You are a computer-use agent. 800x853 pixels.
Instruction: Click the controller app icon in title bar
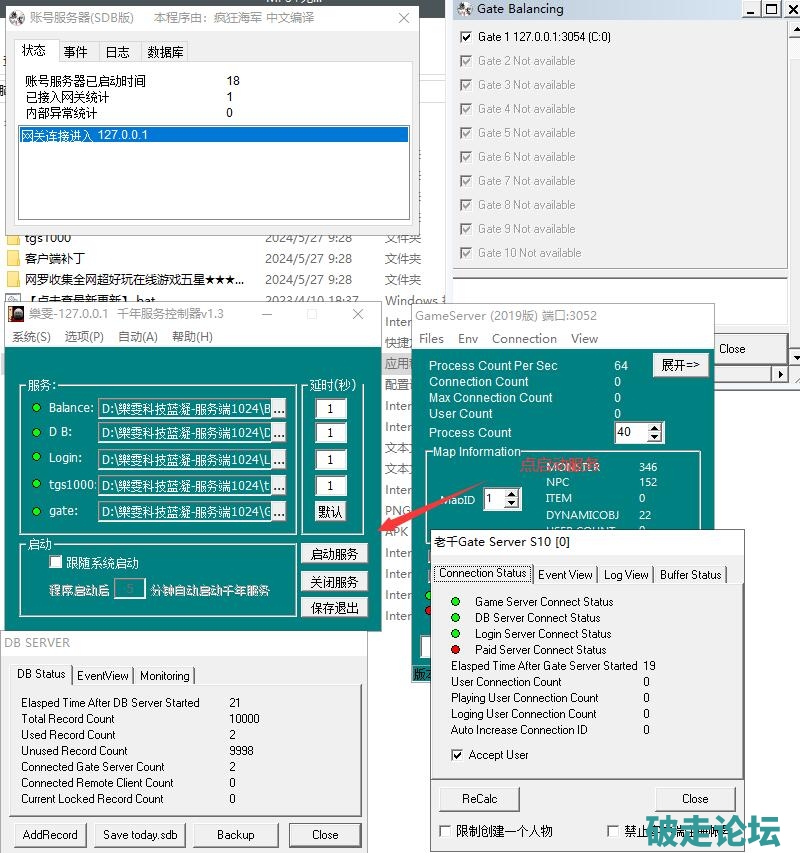tap(16, 314)
